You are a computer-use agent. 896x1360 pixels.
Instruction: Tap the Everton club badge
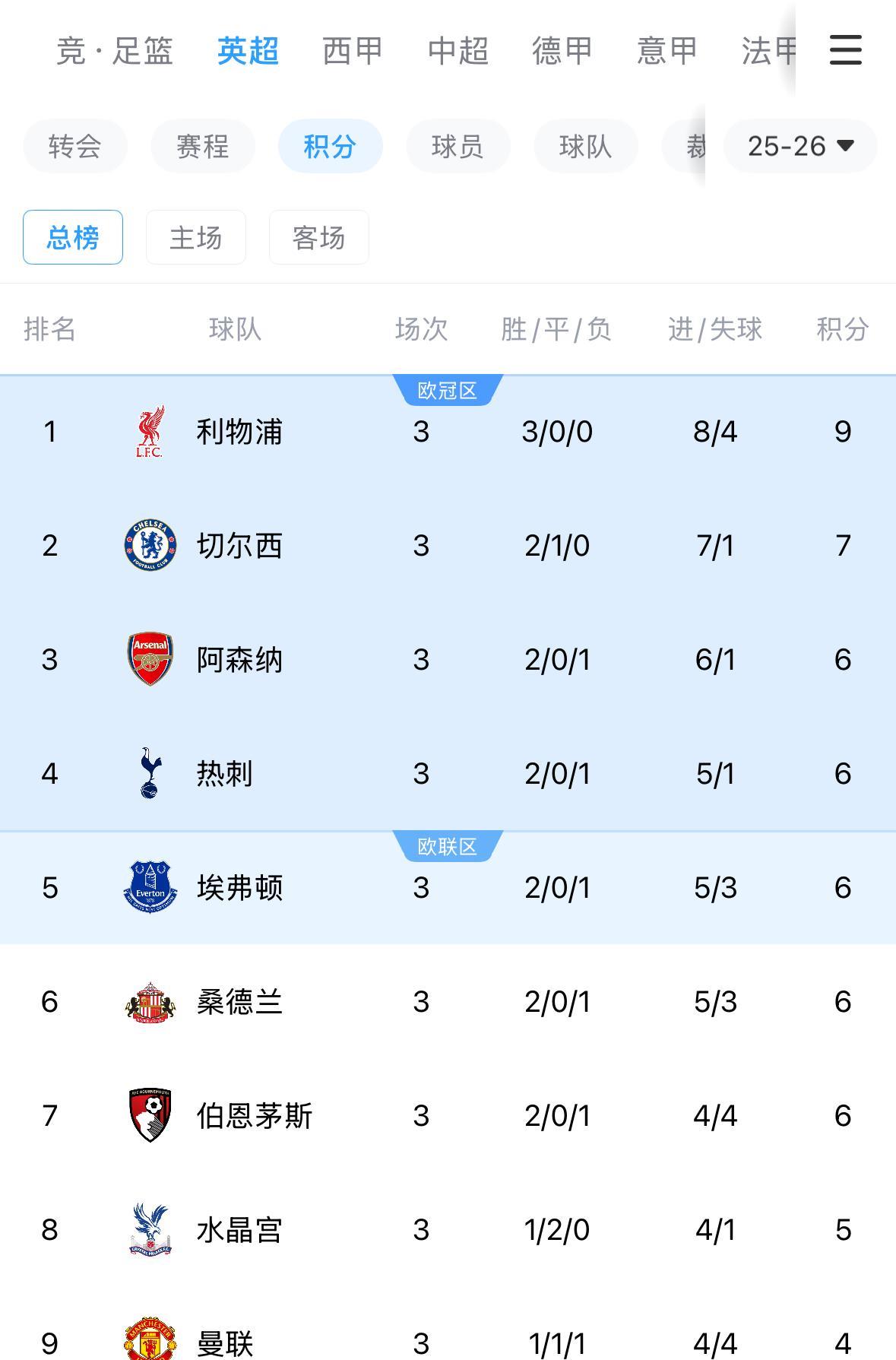[150, 887]
